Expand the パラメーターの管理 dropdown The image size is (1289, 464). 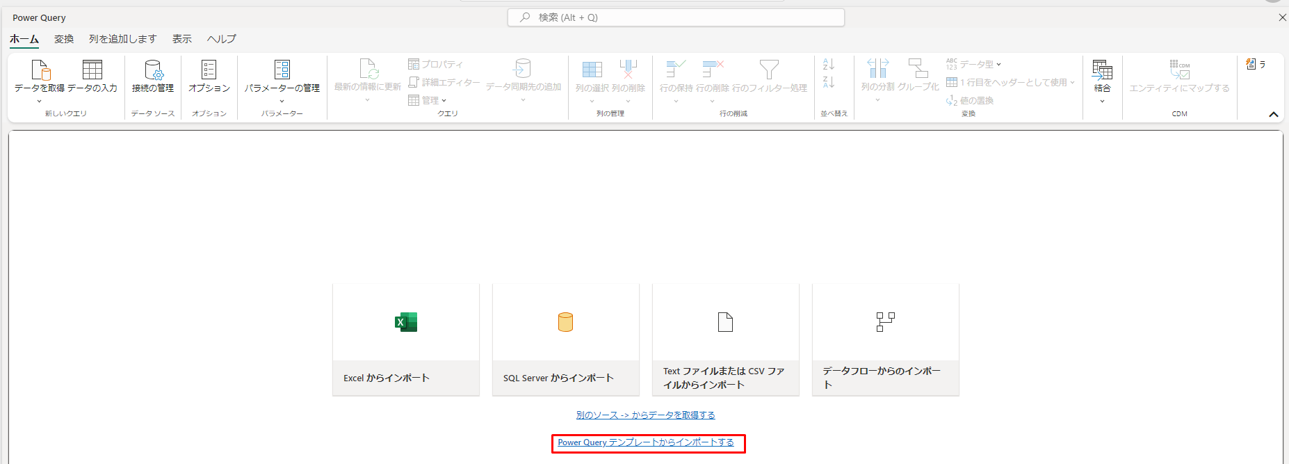(282, 101)
